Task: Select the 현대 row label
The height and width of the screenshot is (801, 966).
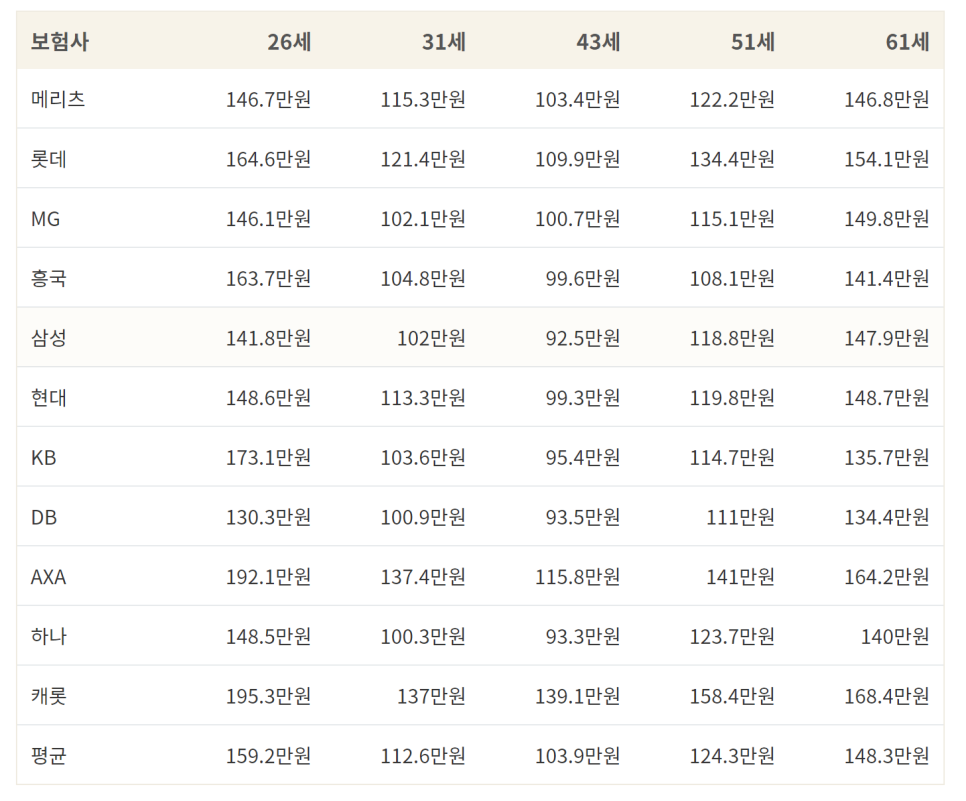Action: [49, 398]
